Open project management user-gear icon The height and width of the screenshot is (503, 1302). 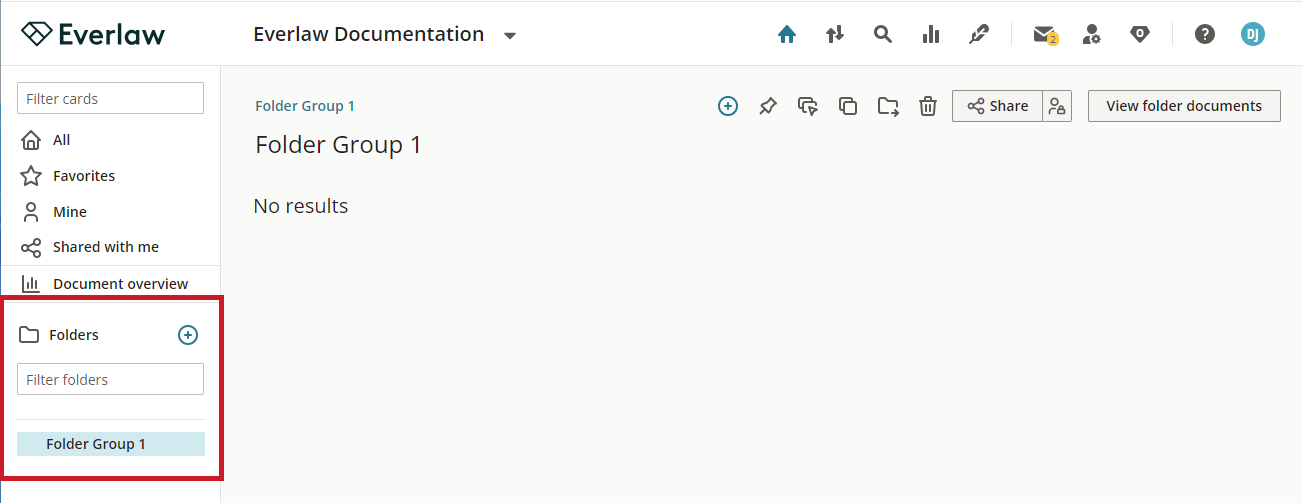click(1092, 34)
